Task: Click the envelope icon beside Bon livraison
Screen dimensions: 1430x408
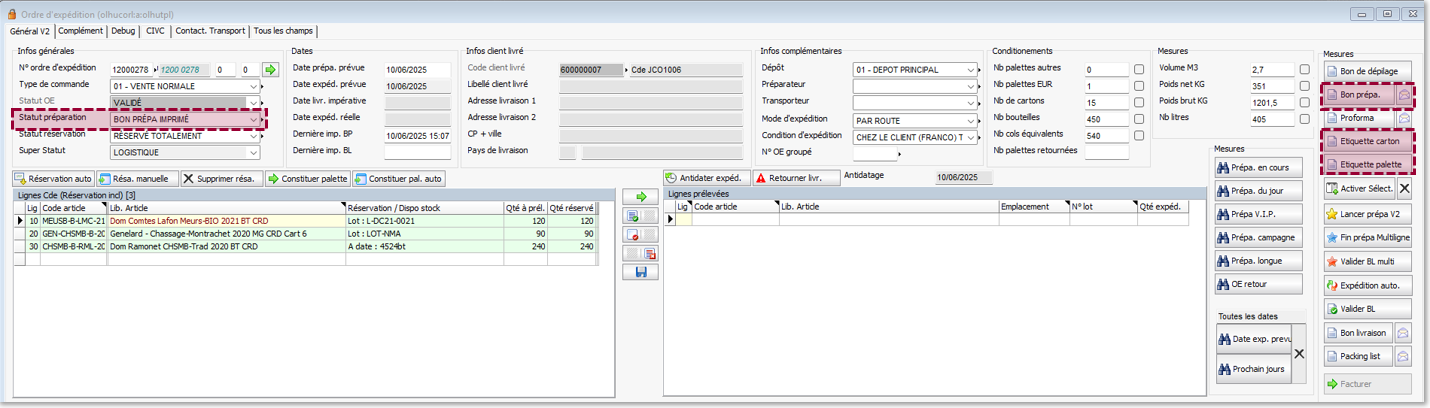Action: [1404, 332]
